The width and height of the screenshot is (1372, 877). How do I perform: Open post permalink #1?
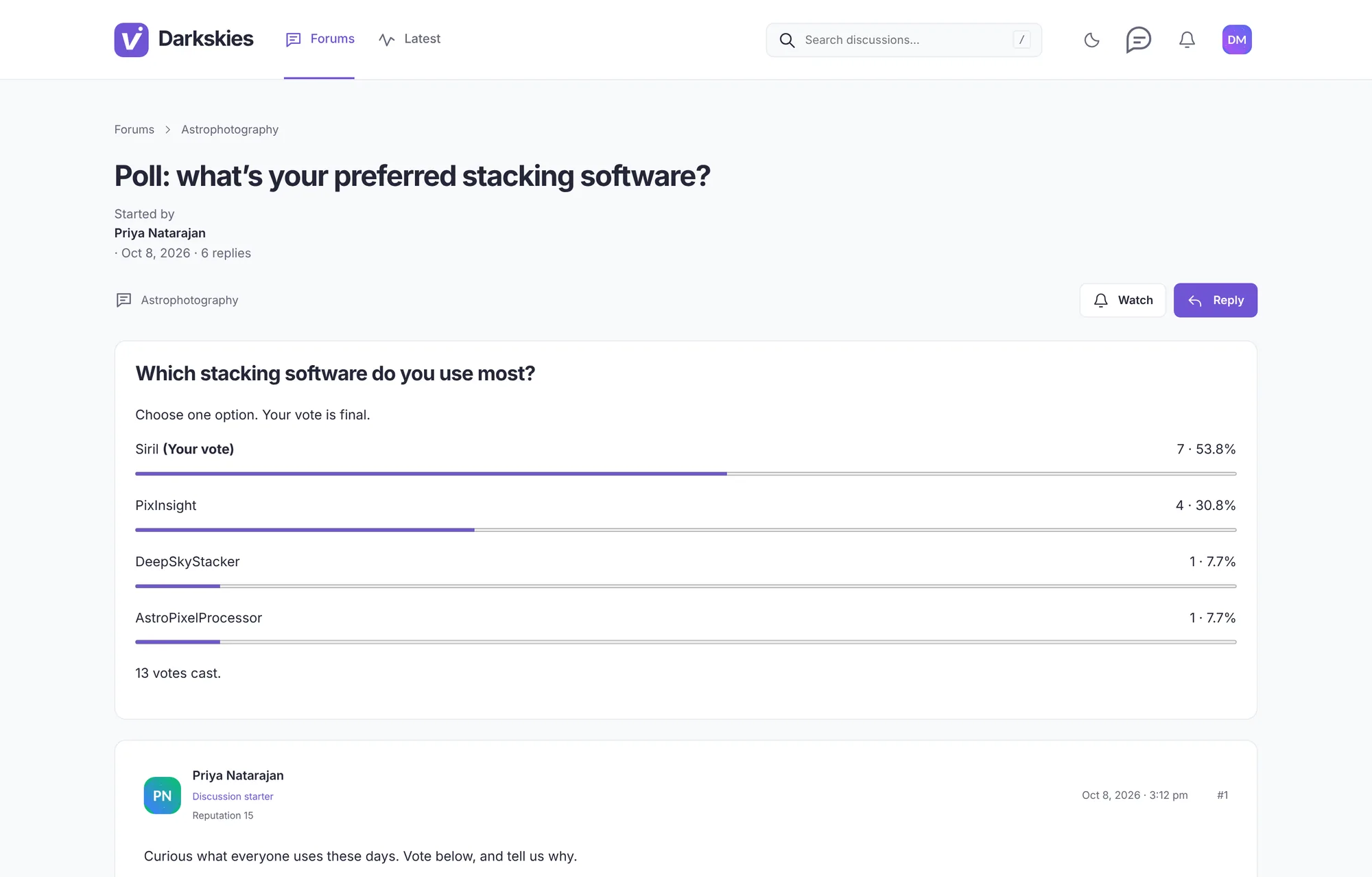point(1222,795)
